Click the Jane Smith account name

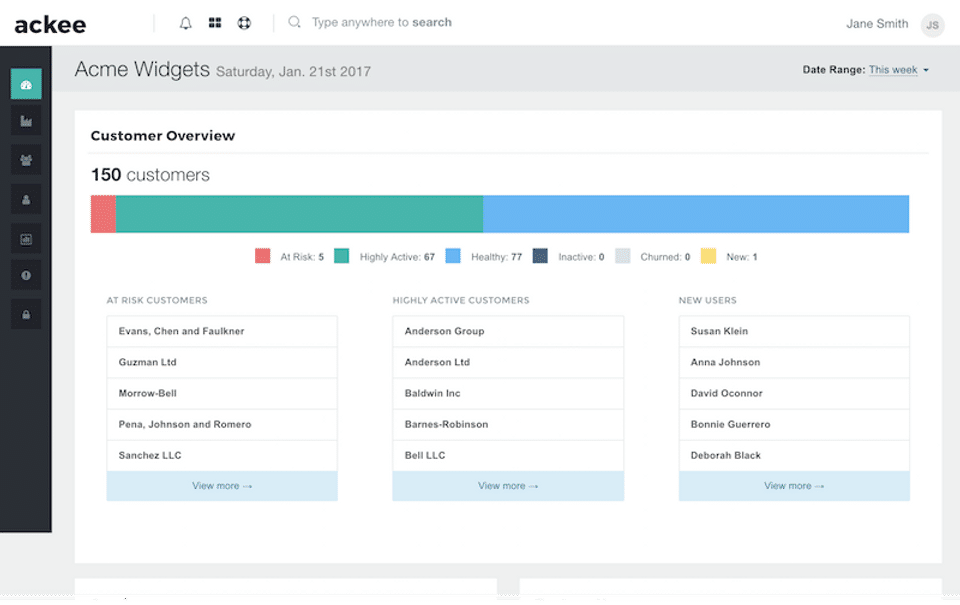click(x=877, y=24)
